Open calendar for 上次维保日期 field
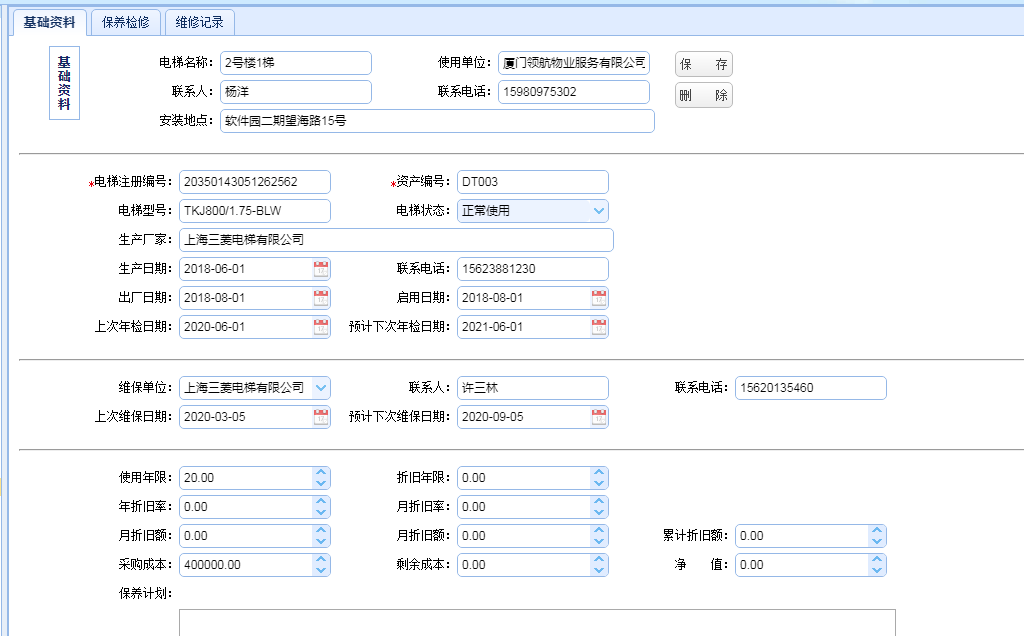This screenshot has height=636, width=1024. 320,417
